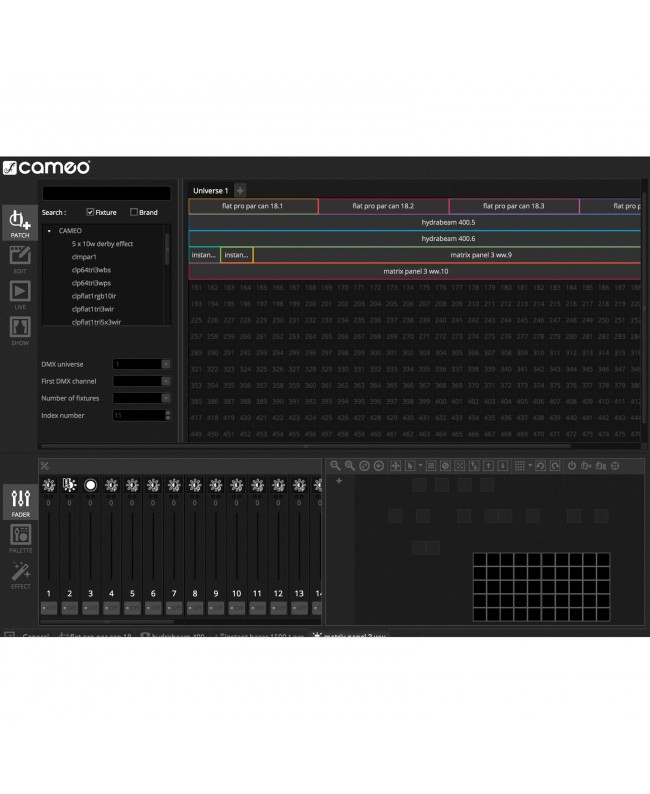This screenshot has width=650, height=794.
Task: Toggle the Off button under fader 8
Action: tap(195, 608)
